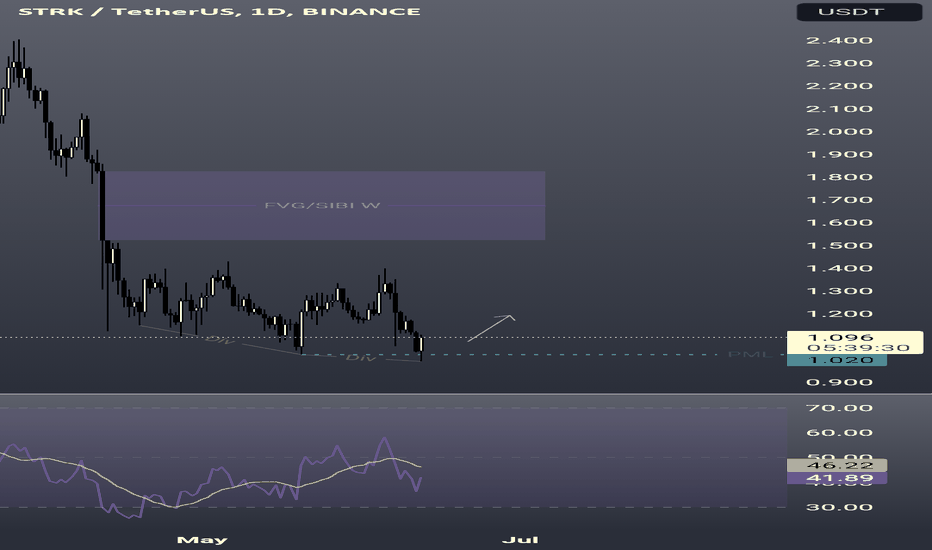Click the USDT currency button
This screenshot has width=932, height=550.
pyautogui.click(x=859, y=12)
